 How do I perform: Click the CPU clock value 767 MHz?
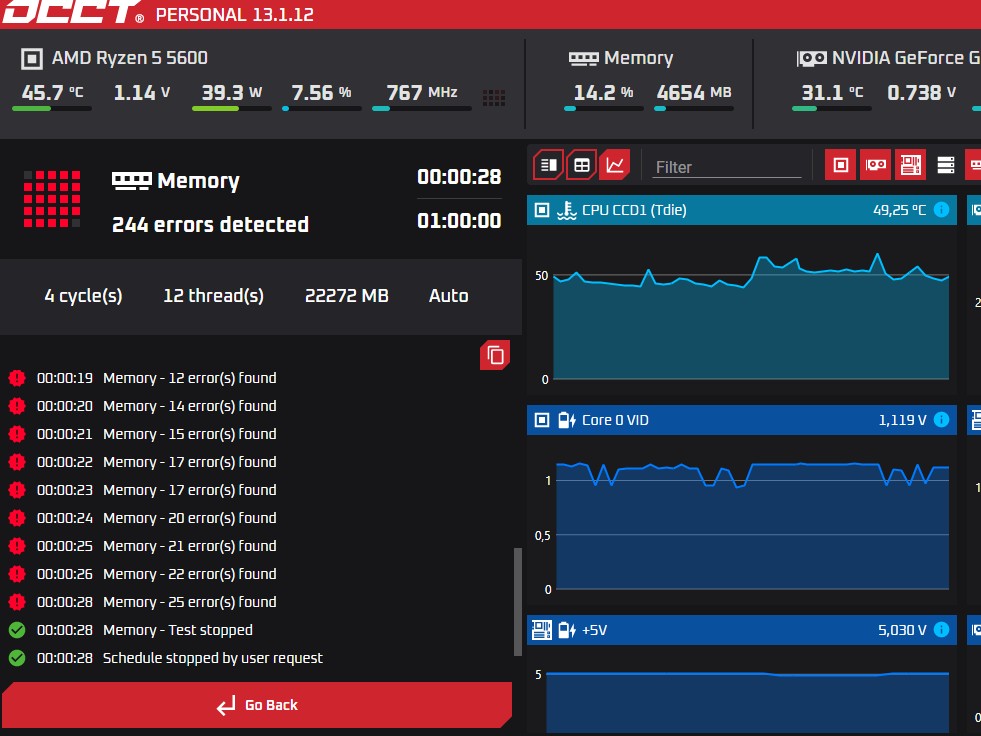tap(422, 93)
